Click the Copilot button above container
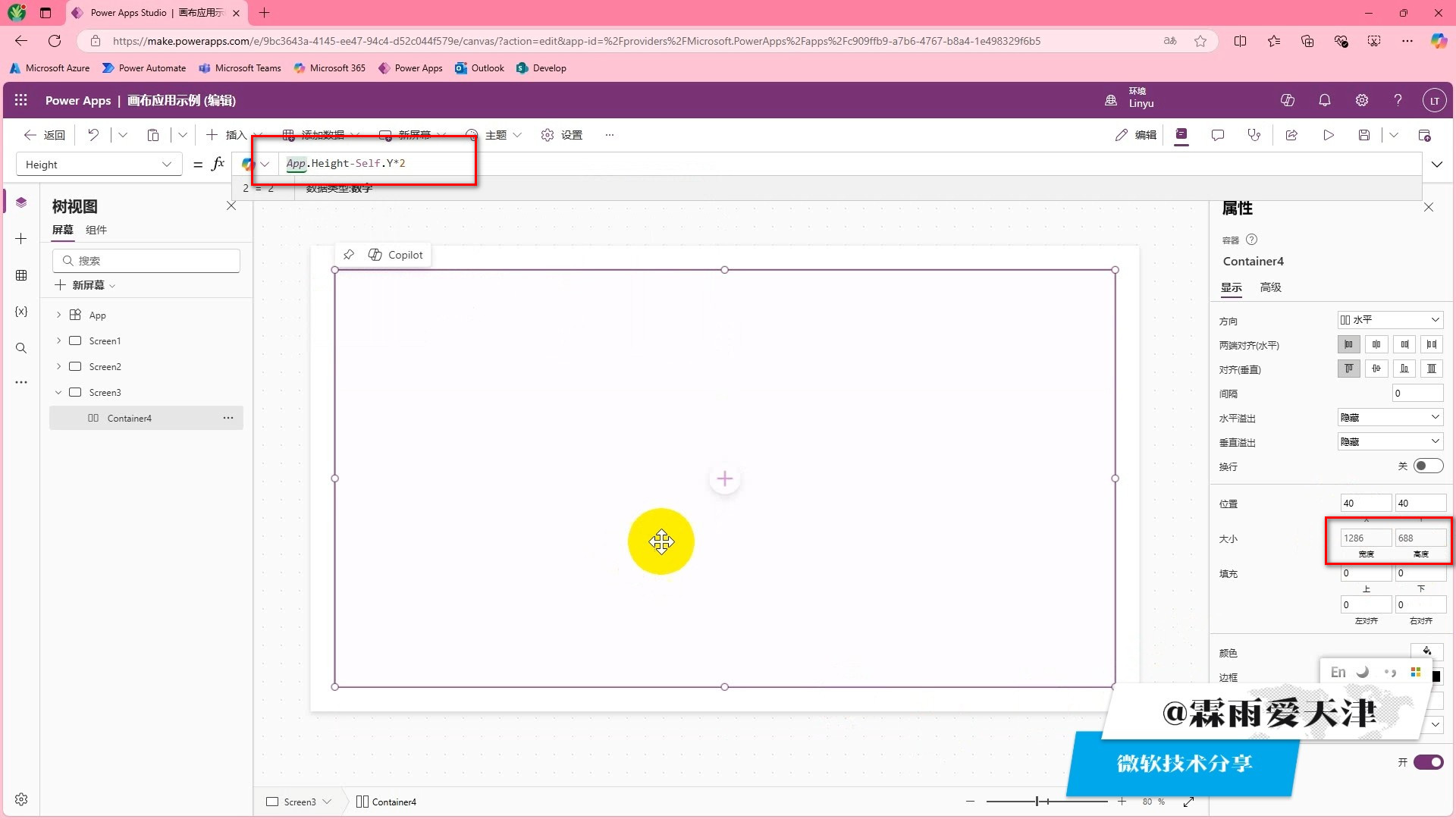 (396, 255)
